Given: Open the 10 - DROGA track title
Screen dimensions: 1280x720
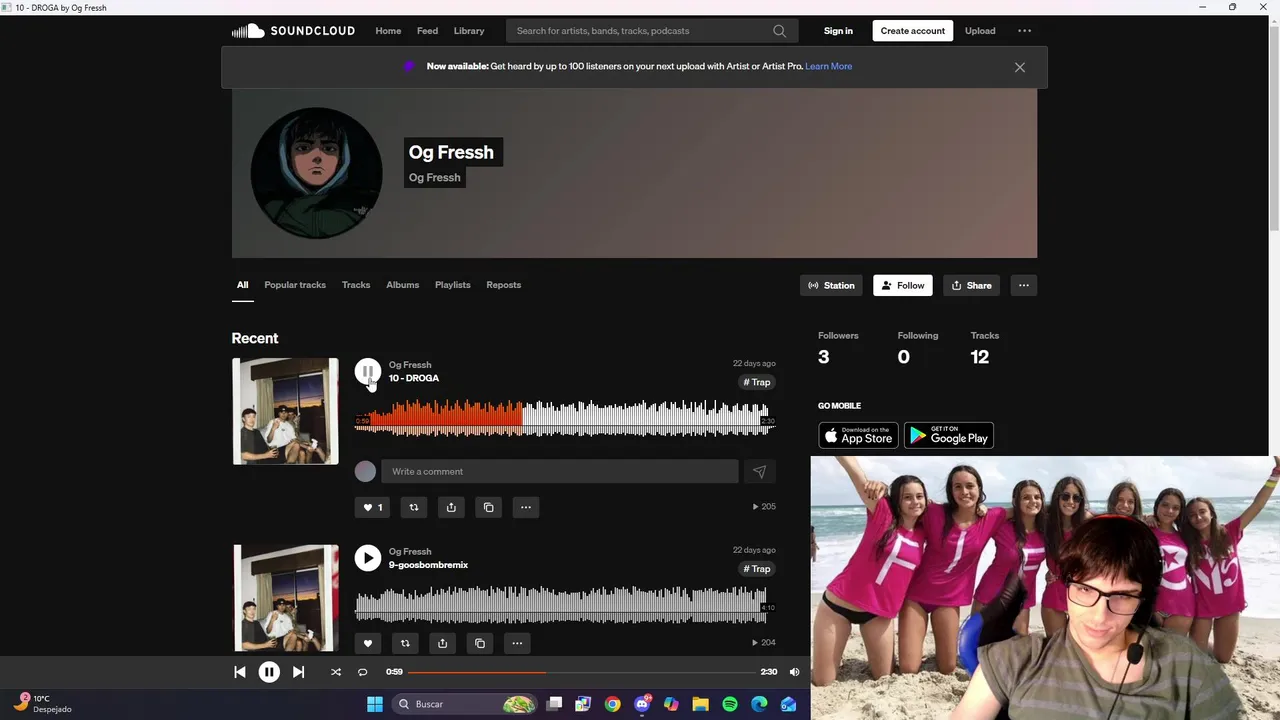Looking at the screenshot, I should click(414, 378).
